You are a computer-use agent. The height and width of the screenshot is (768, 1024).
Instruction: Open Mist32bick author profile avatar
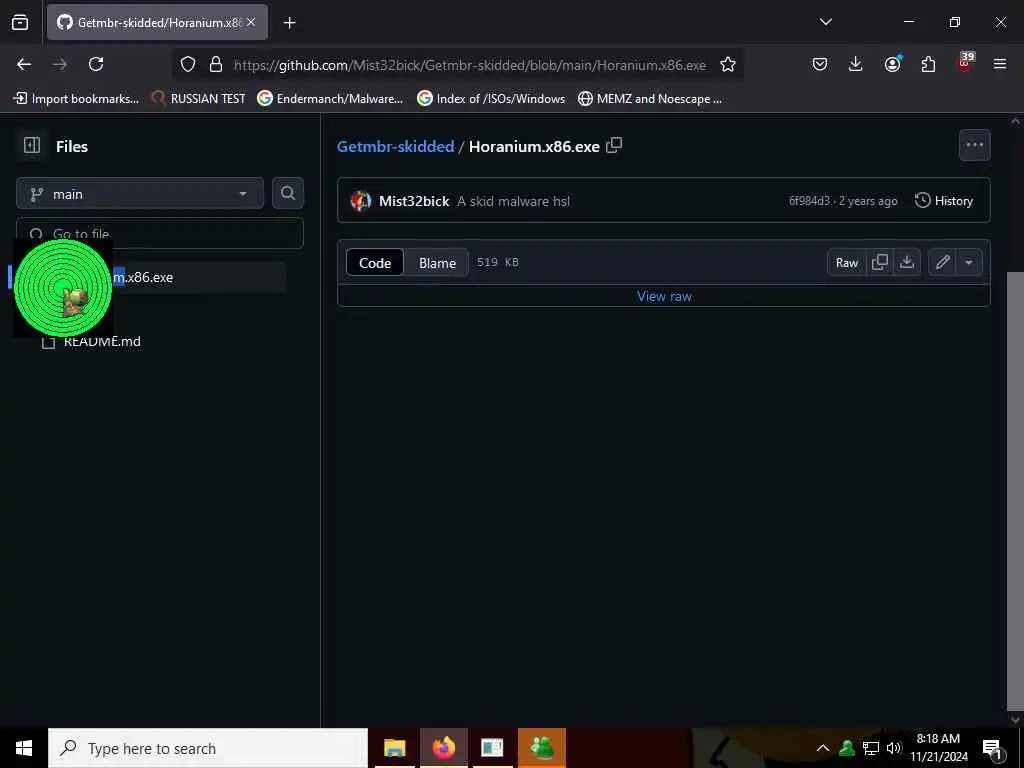click(x=360, y=201)
